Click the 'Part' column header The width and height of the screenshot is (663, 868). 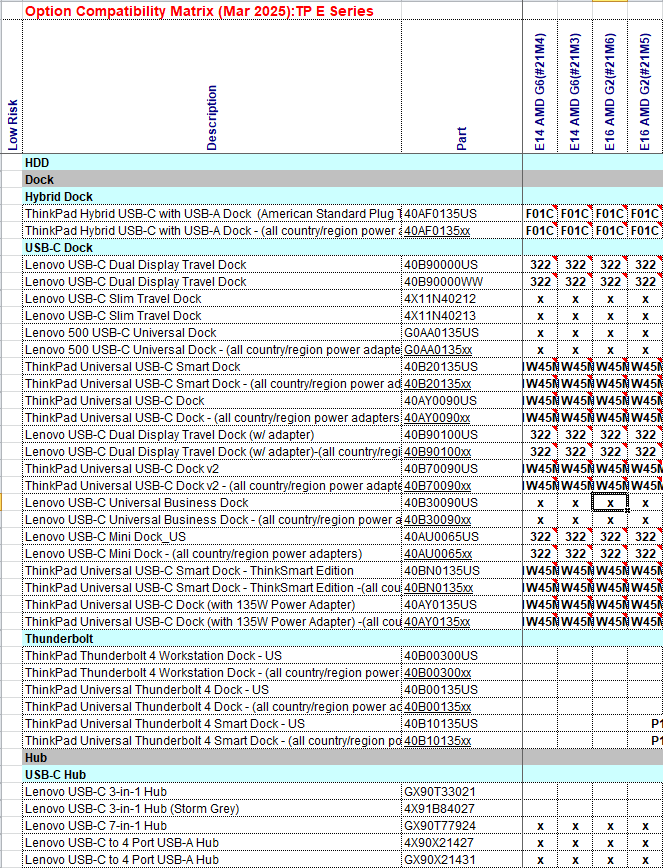pos(462,139)
